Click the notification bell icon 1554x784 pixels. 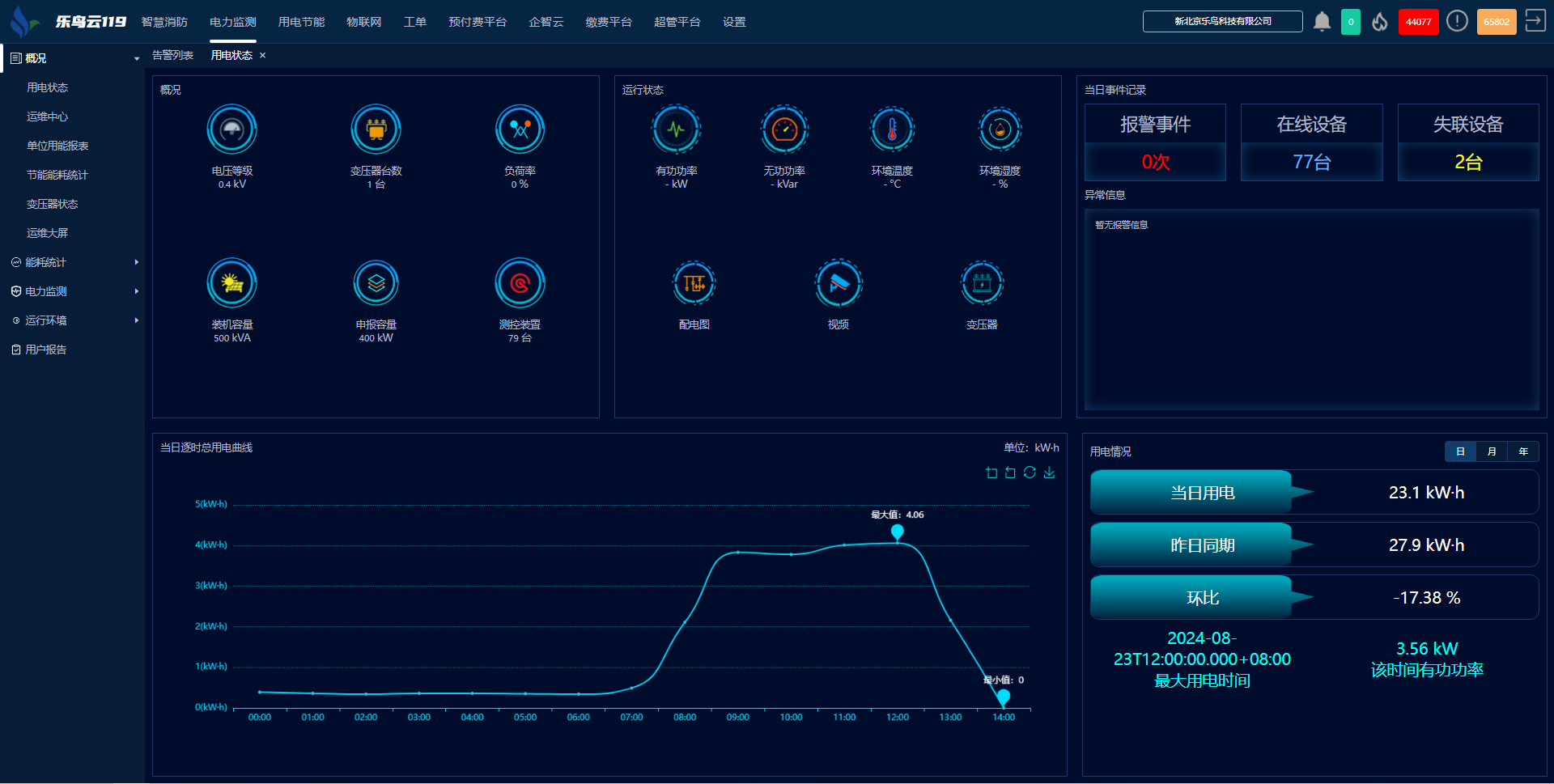coord(1322,22)
